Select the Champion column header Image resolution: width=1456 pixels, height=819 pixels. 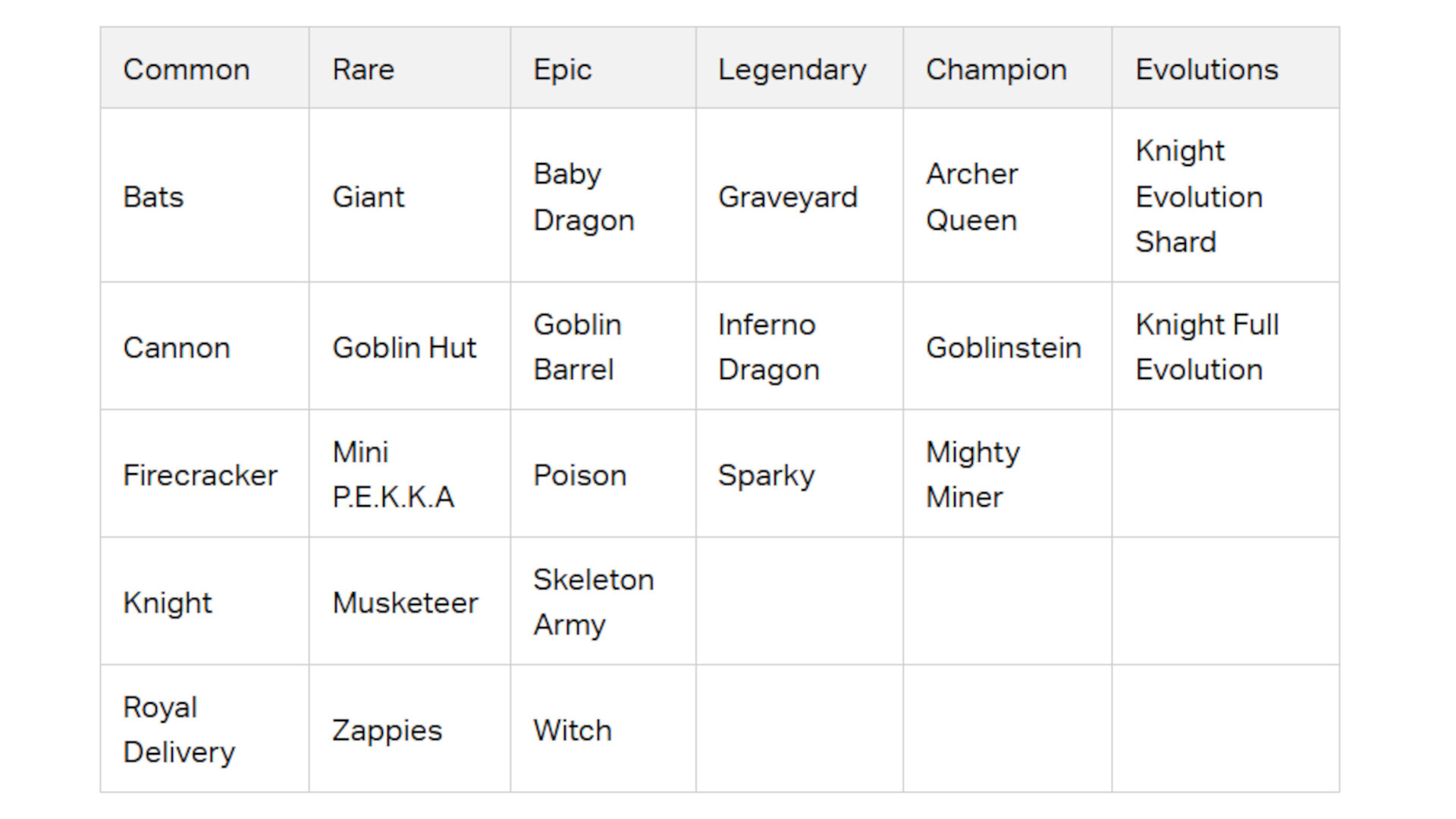click(996, 70)
